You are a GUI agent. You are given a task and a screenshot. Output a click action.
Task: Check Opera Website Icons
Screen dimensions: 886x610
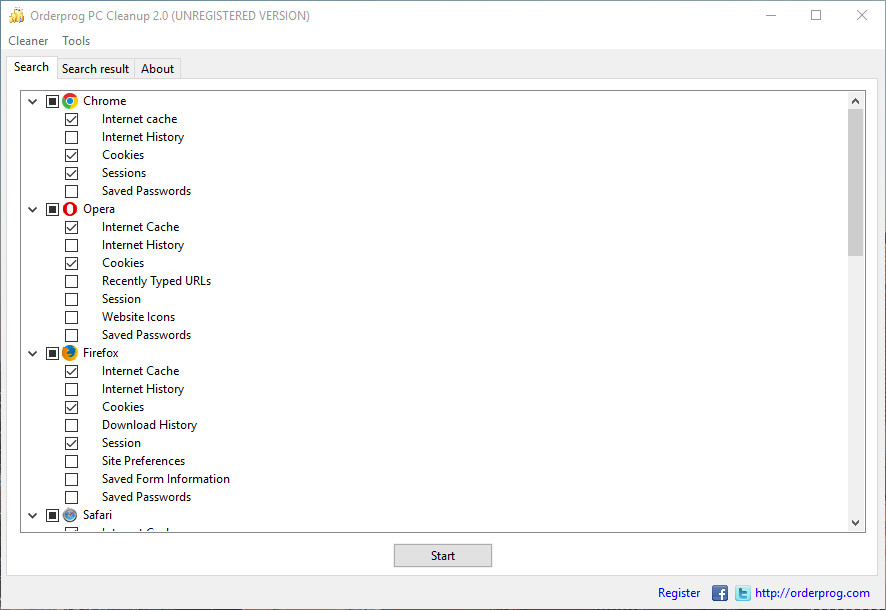click(71, 317)
